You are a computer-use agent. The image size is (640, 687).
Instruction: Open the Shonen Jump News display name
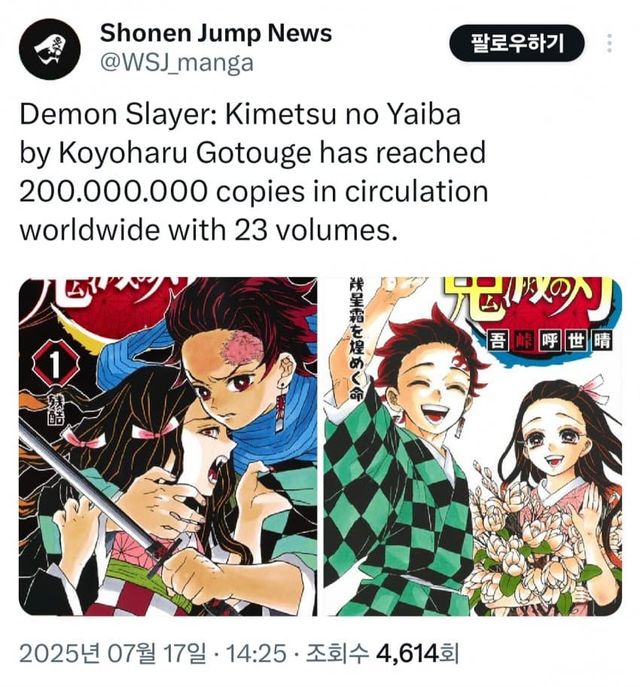(216, 33)
